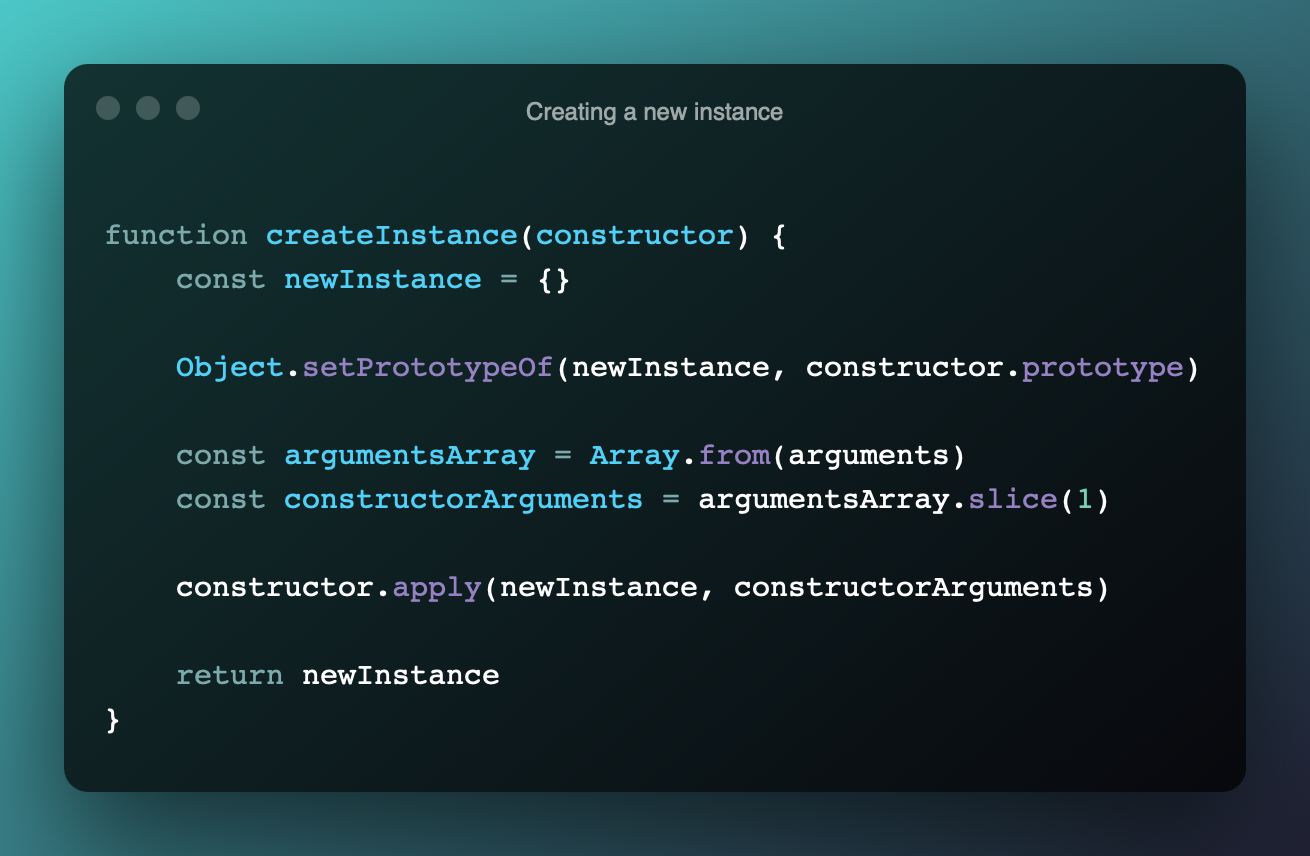Viewport: 1310px width, 856px height.
Task: Click the 'prototype' property
Action: click(1102, 368)
